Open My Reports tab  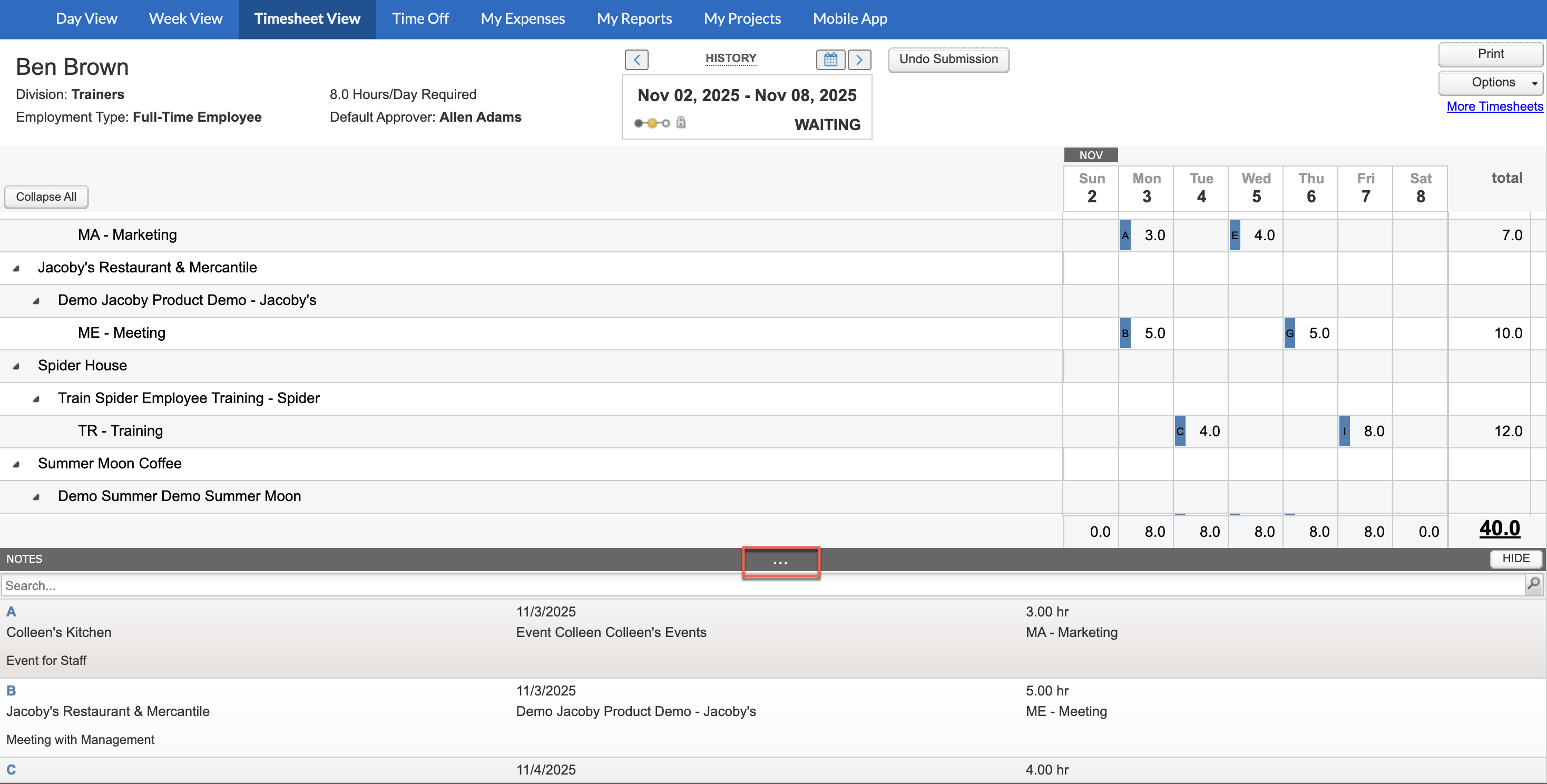pos(634,18)
